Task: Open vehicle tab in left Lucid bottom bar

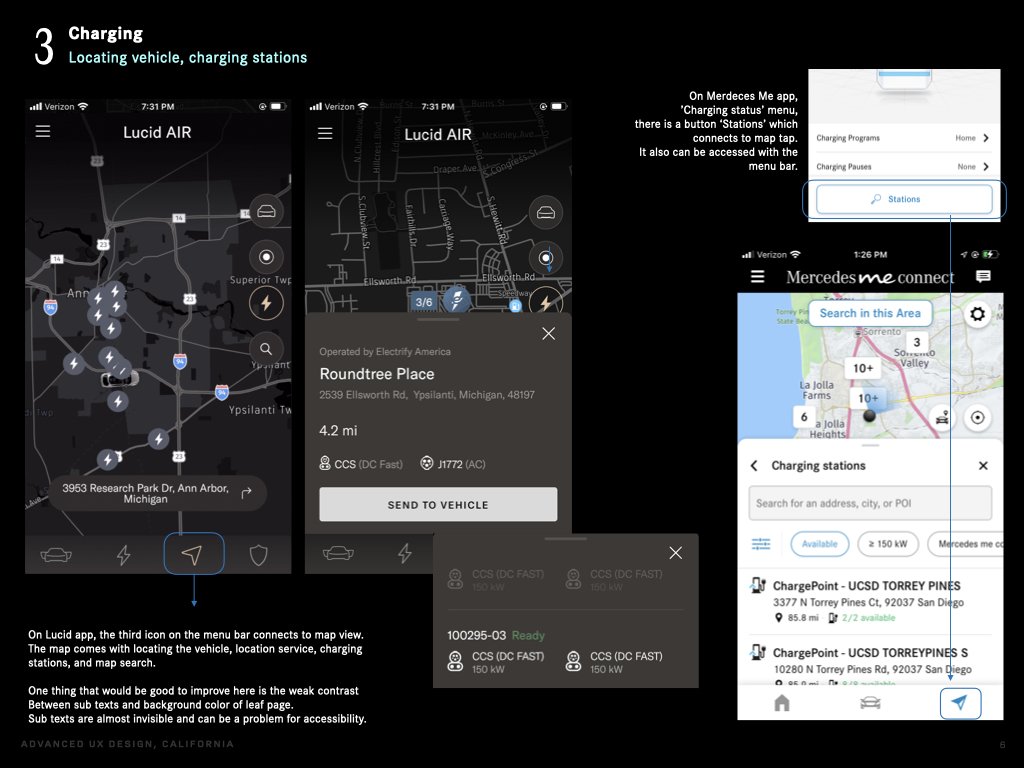Action: click(x=56, y=555)
